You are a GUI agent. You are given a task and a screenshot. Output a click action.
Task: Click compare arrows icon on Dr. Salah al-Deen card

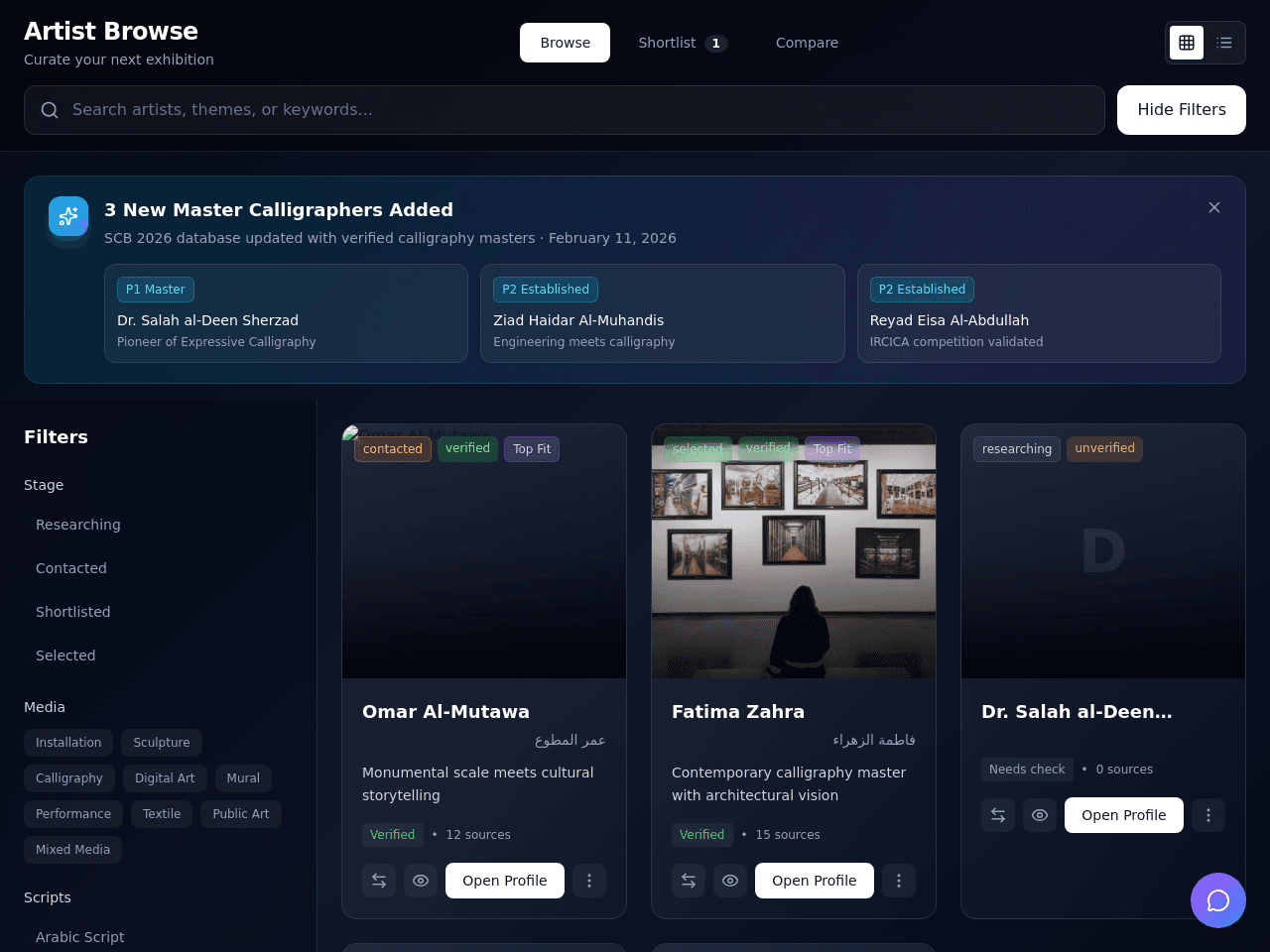click(998, 815)
